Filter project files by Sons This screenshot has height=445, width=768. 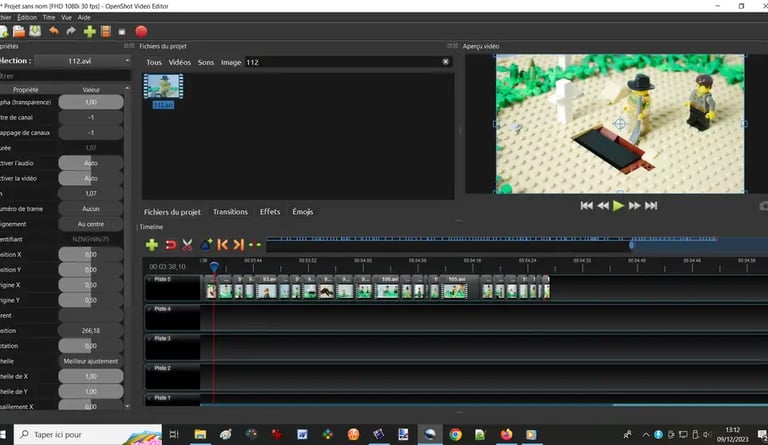(x=206, y=62)
